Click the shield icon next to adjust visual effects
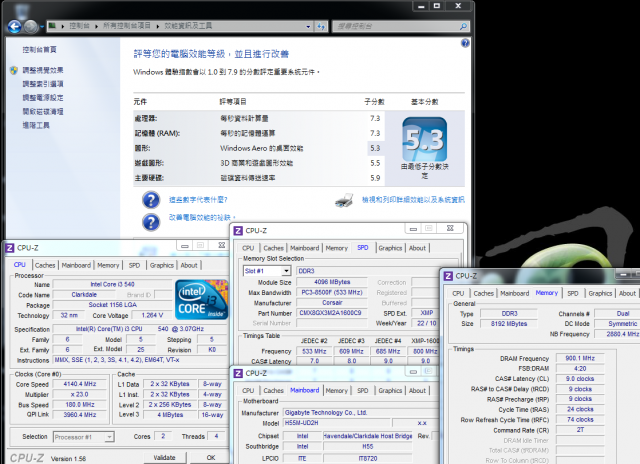Image resolution: width=640 pixels, height=464 pixels. click(x=14, y=70)
